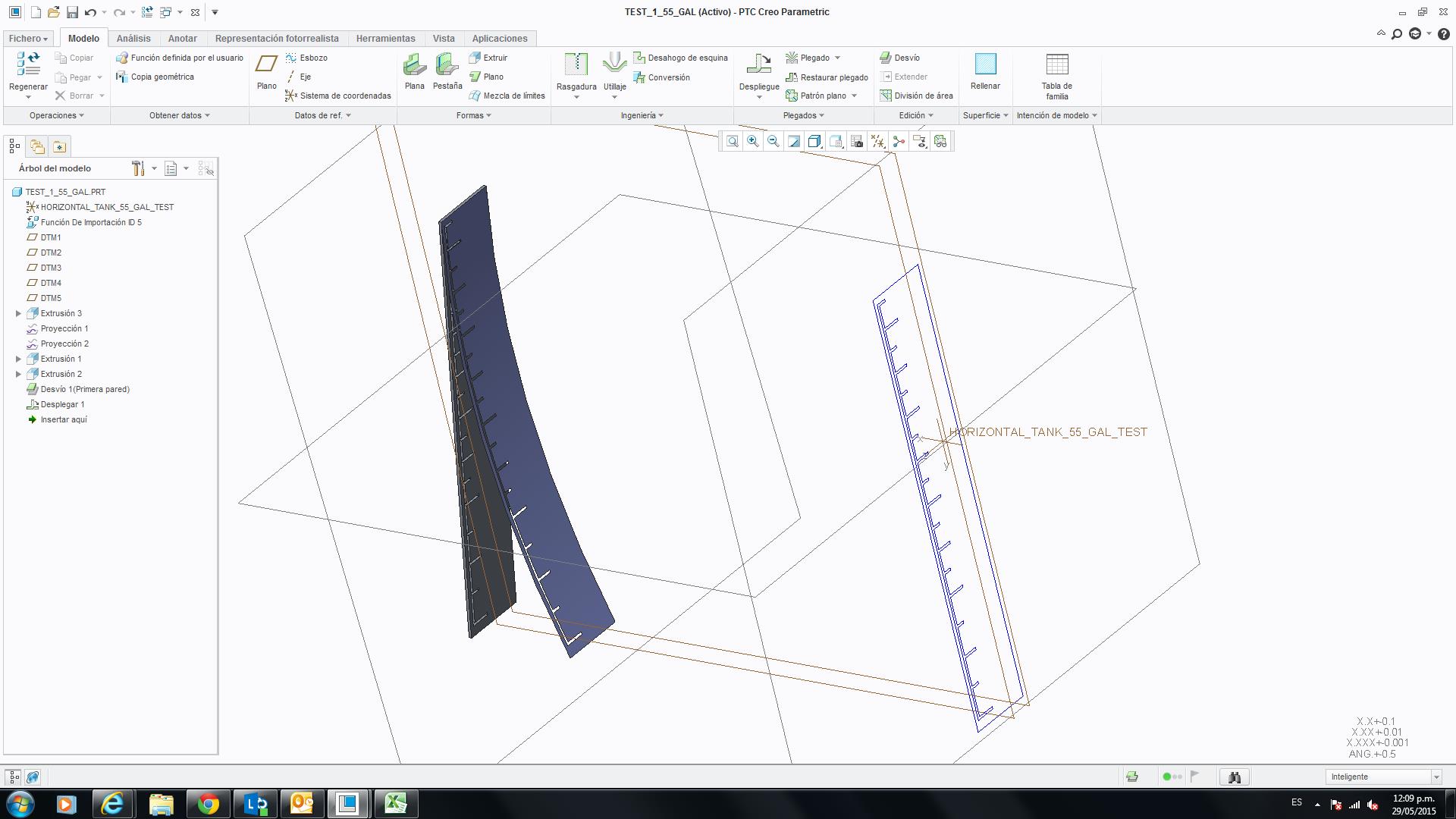Click the Conversión tool

point(661,77)
